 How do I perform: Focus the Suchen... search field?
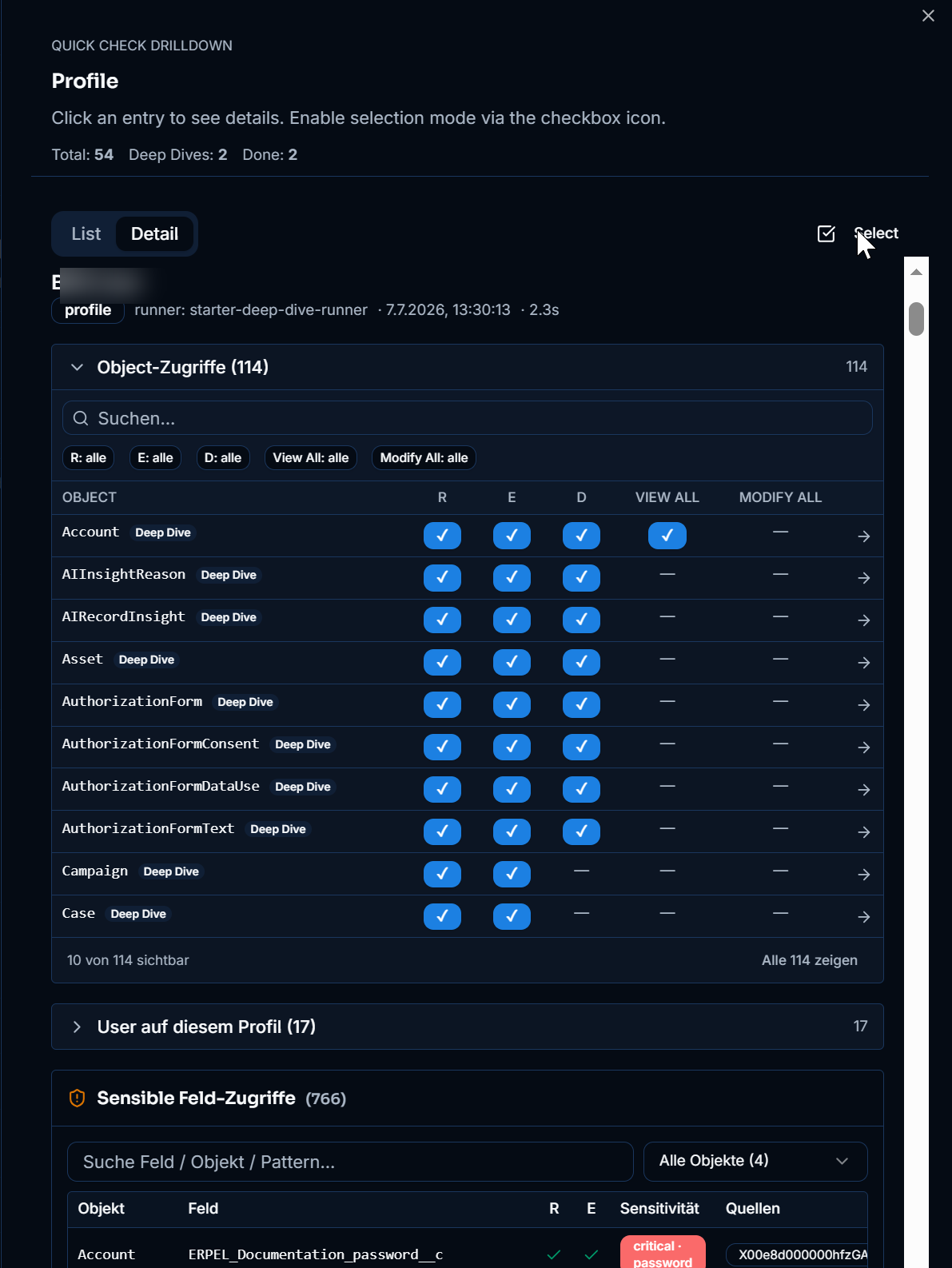[467, 418]
